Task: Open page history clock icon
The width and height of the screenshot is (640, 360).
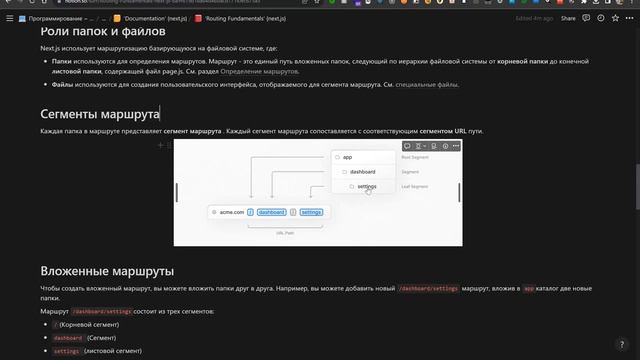Action: click(x=600, y=18)
